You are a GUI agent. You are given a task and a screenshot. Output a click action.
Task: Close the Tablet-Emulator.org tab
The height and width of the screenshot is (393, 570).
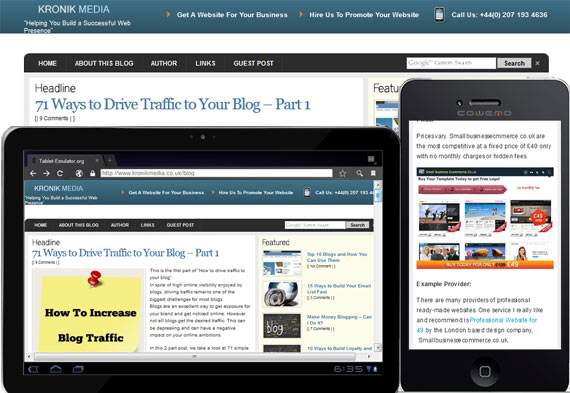pyautogui.click(x=97, y=160)
